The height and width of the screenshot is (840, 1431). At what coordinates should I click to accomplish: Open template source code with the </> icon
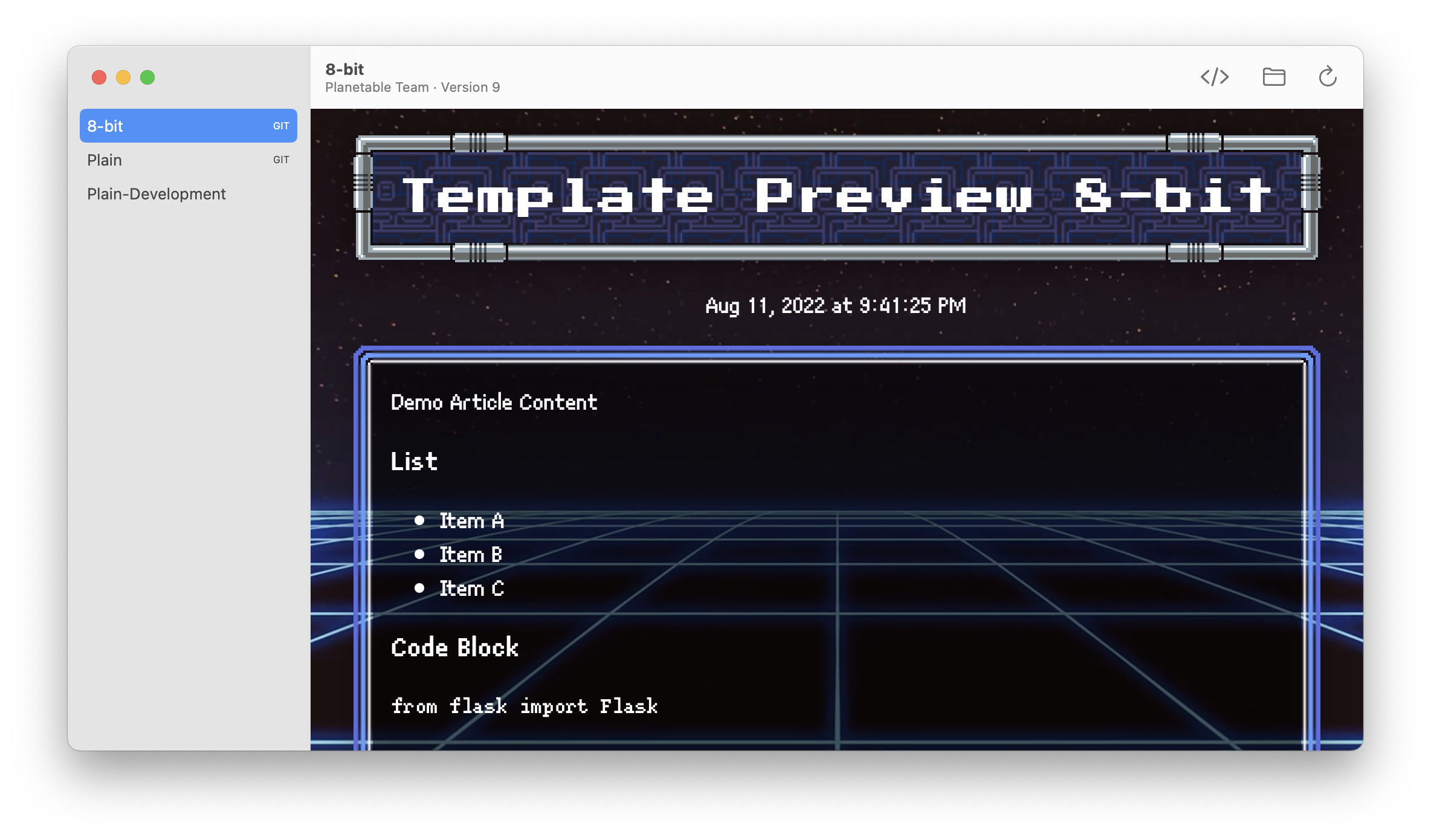[x=1214, y=77]
